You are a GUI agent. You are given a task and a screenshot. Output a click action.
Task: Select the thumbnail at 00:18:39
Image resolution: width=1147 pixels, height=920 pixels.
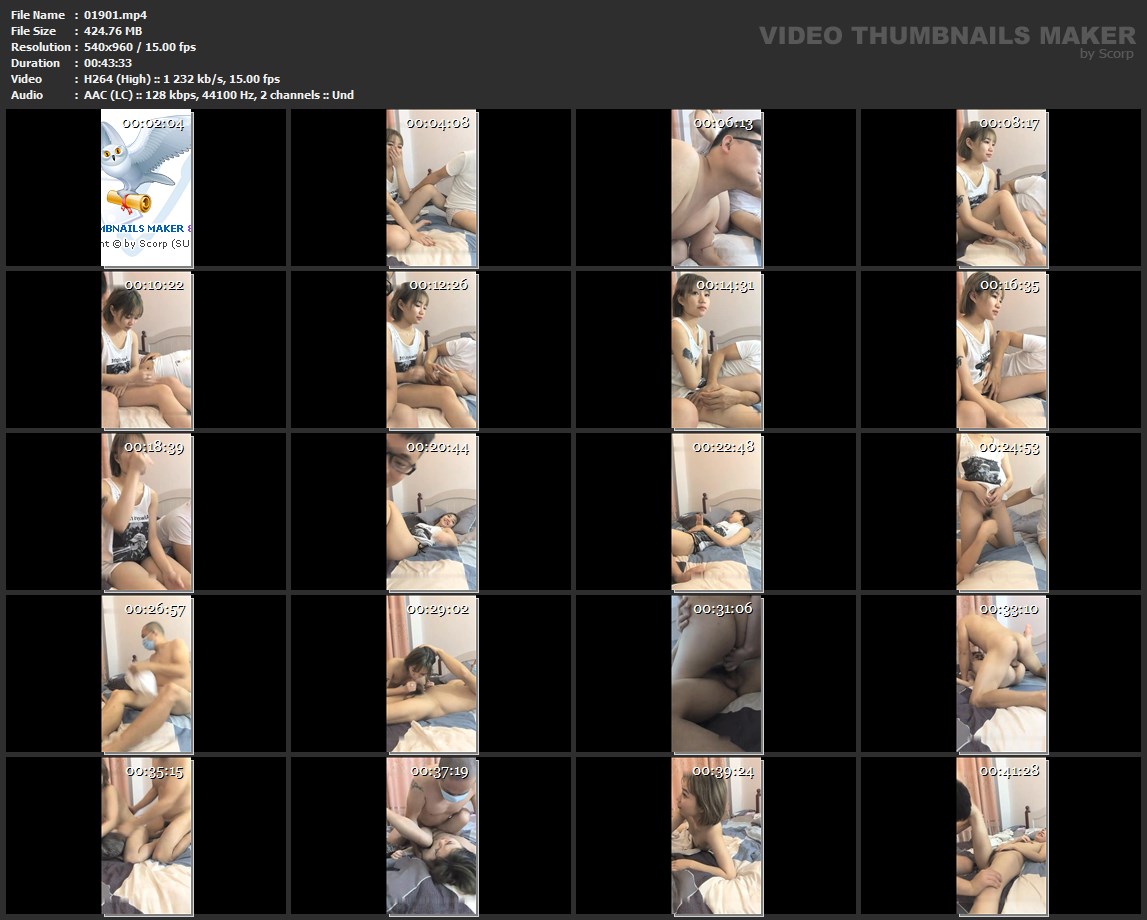click(x=146, y=512)
